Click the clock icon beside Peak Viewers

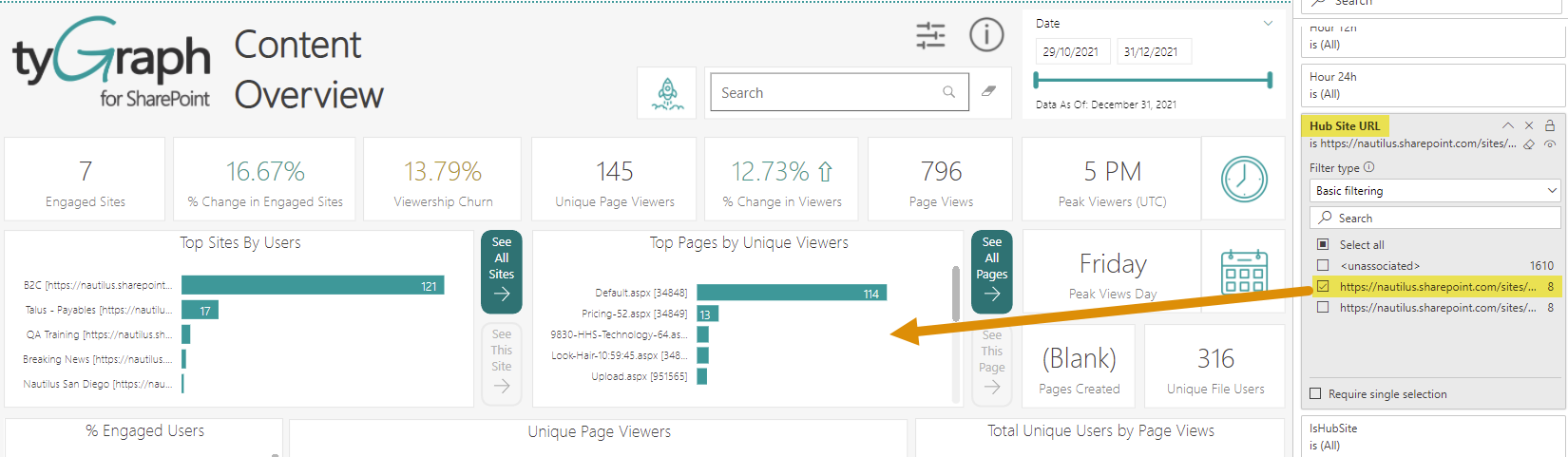[x=1244, y=179]
